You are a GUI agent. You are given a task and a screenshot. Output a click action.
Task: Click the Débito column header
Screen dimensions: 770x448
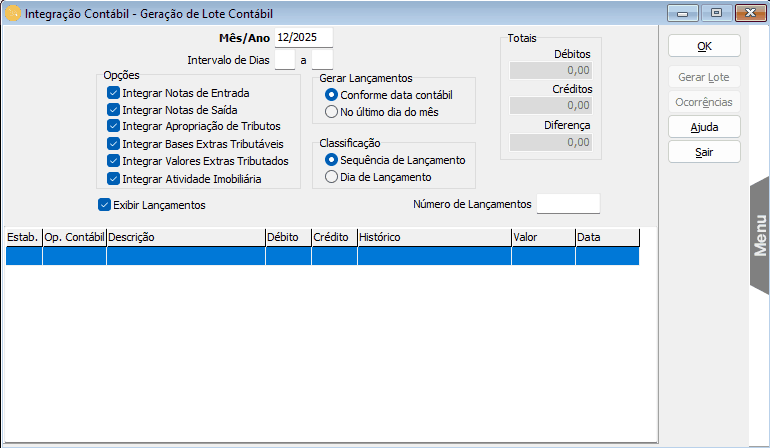[289, 237]
